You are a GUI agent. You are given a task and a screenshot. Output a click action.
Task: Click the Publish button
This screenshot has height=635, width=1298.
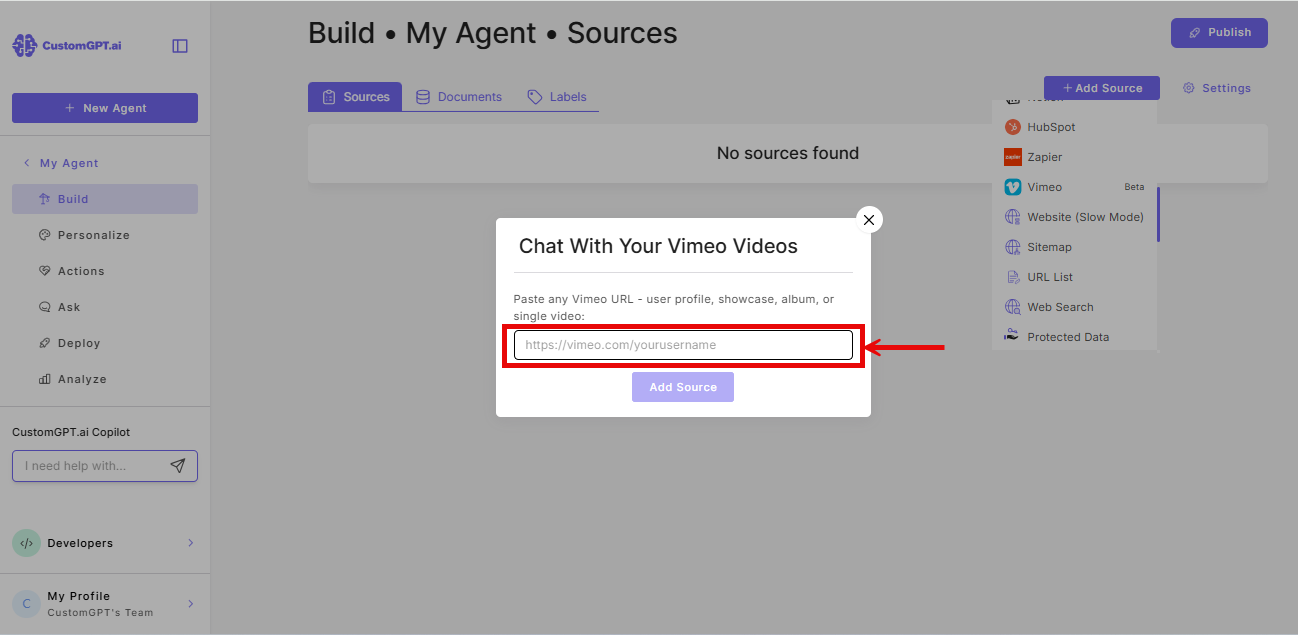(x=1219, y=32)
